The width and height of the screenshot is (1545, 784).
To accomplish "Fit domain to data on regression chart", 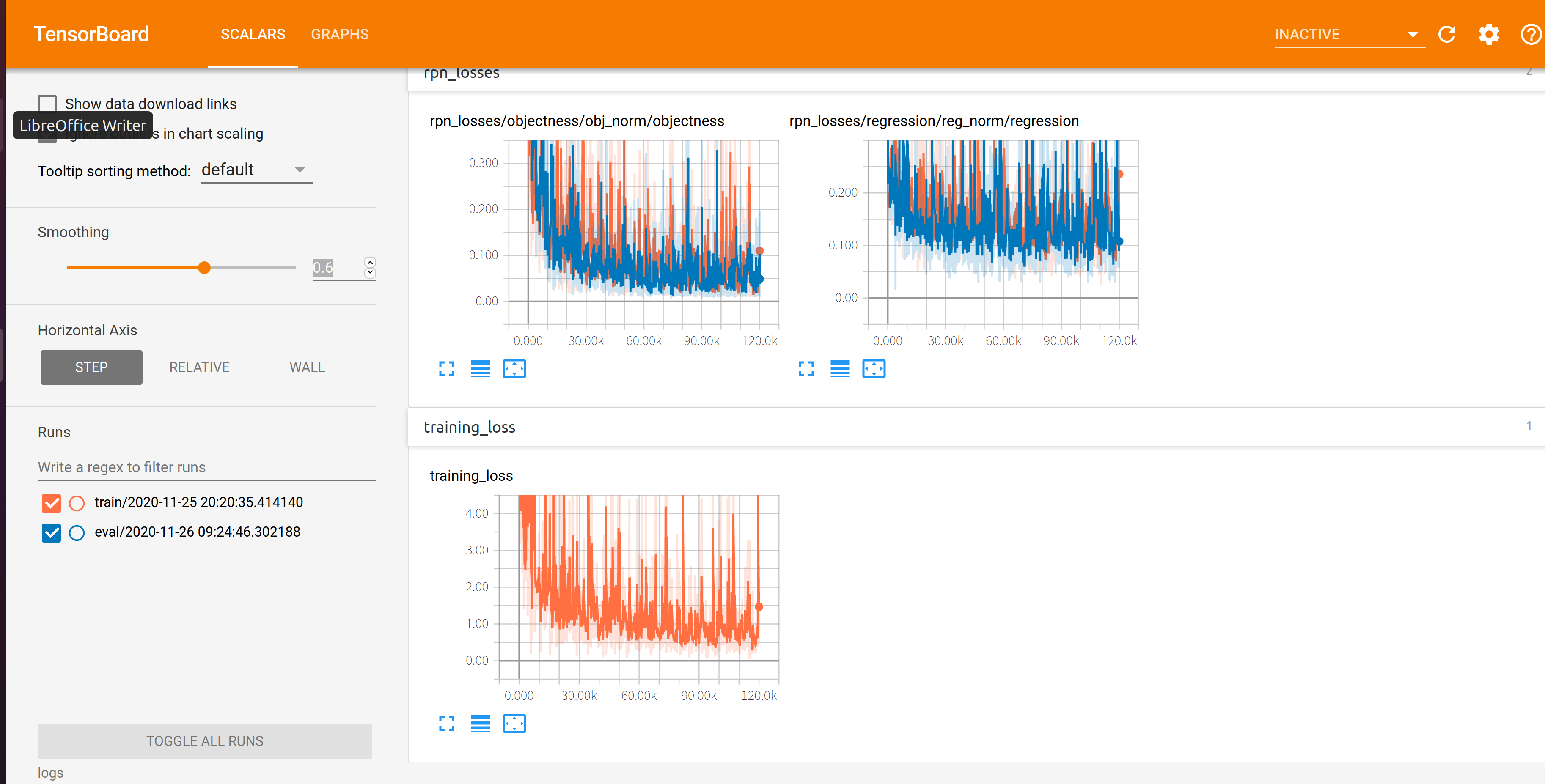I will click(873, 369).
